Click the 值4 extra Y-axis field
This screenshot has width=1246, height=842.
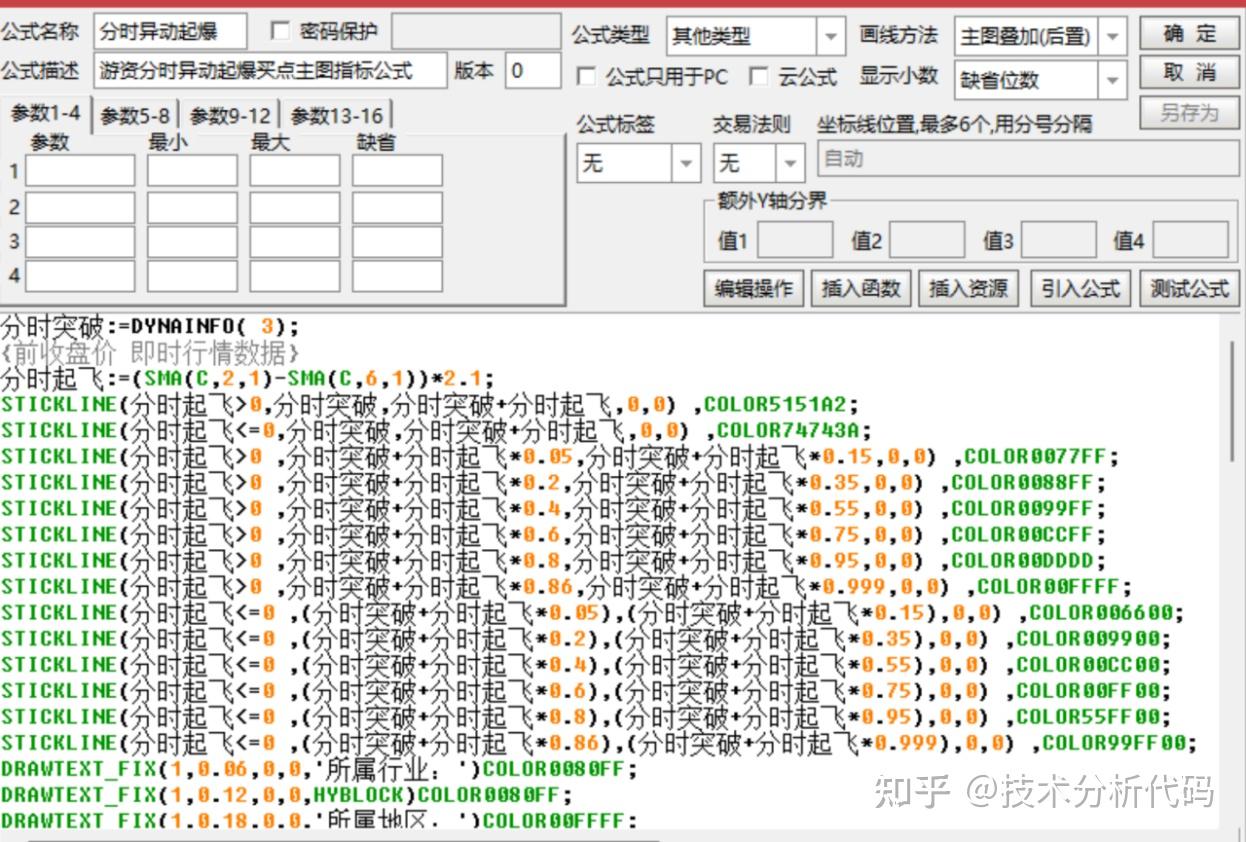click(x=1190, y=240)
